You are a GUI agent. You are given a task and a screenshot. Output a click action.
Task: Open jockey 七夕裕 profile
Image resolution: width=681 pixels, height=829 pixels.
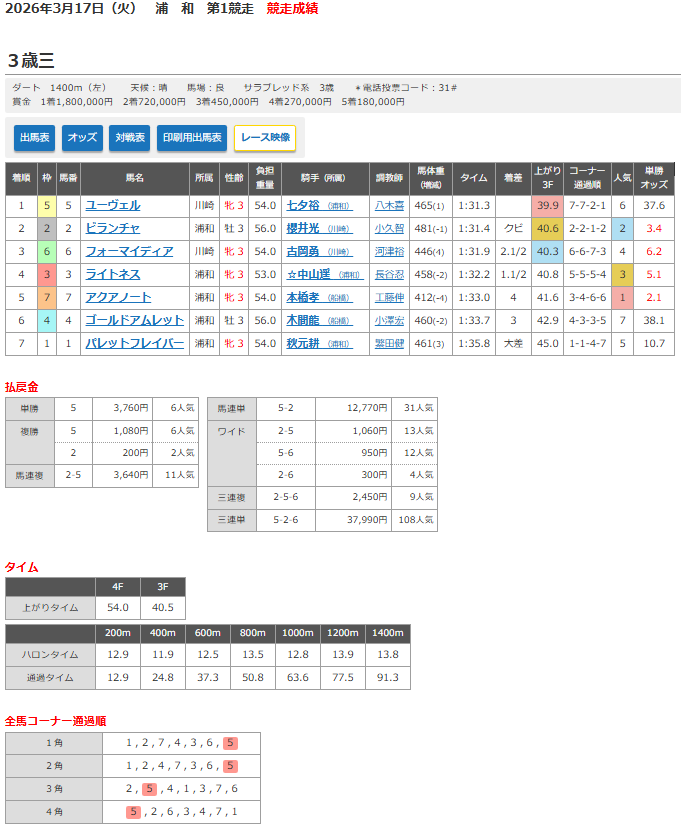pyautogui.click(x=302, y=206)
